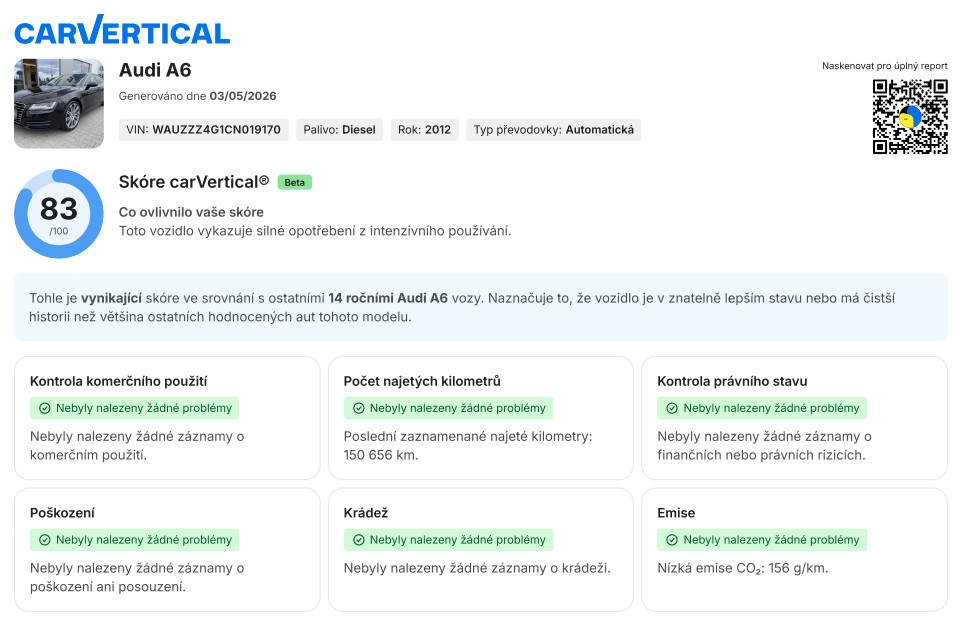Click the blue score comparison info banner
This screenshot has width=967, height=627.
point(480,308)
